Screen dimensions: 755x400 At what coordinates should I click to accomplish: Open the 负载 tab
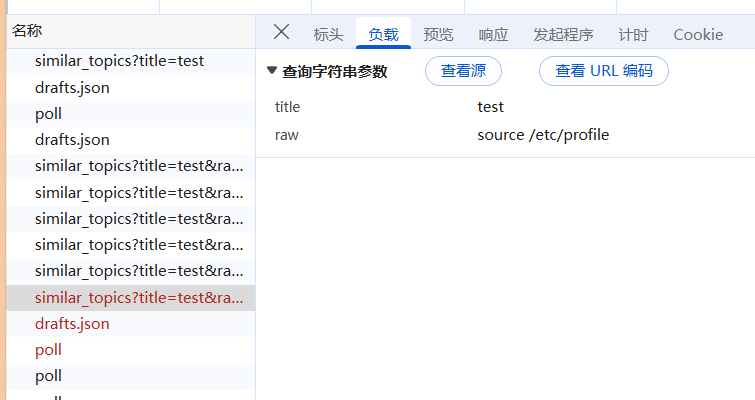click(383, 35)
